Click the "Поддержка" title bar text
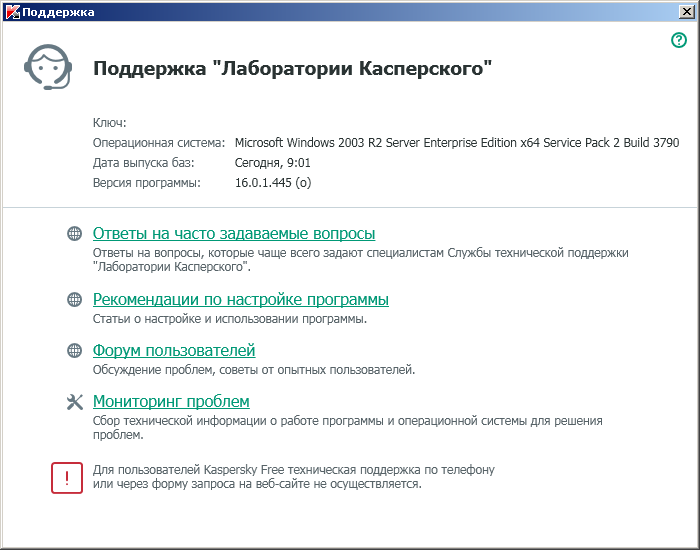The height and width of the screenshot is (550, 700). (58, 12)
